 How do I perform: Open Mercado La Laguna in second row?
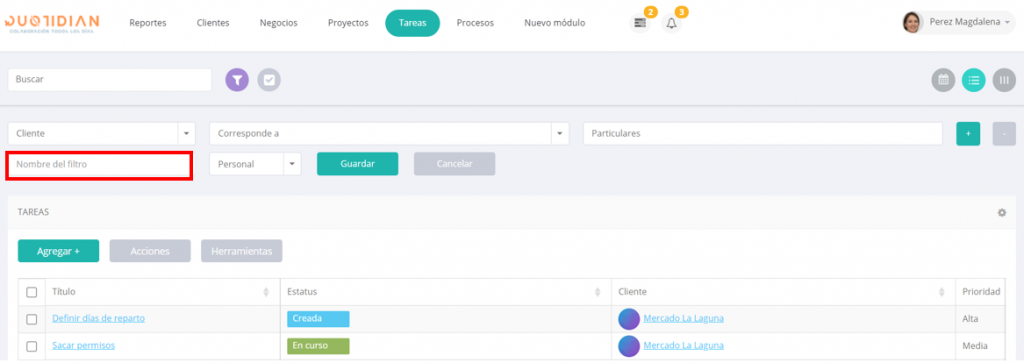683,345
